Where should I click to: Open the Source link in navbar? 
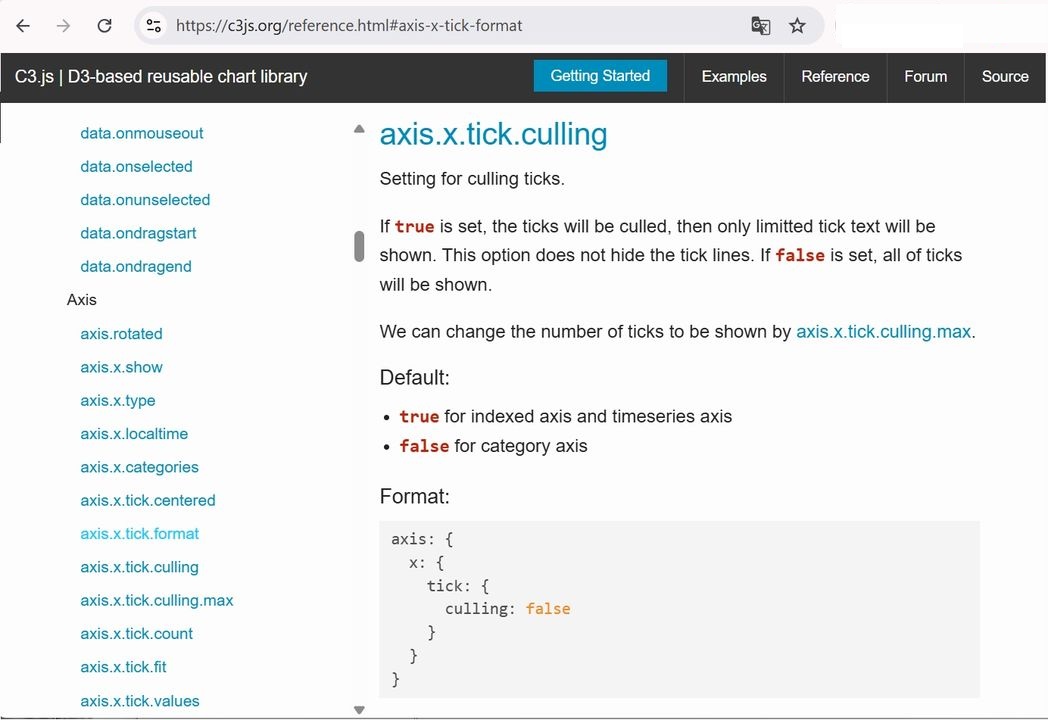[1005, 77]
